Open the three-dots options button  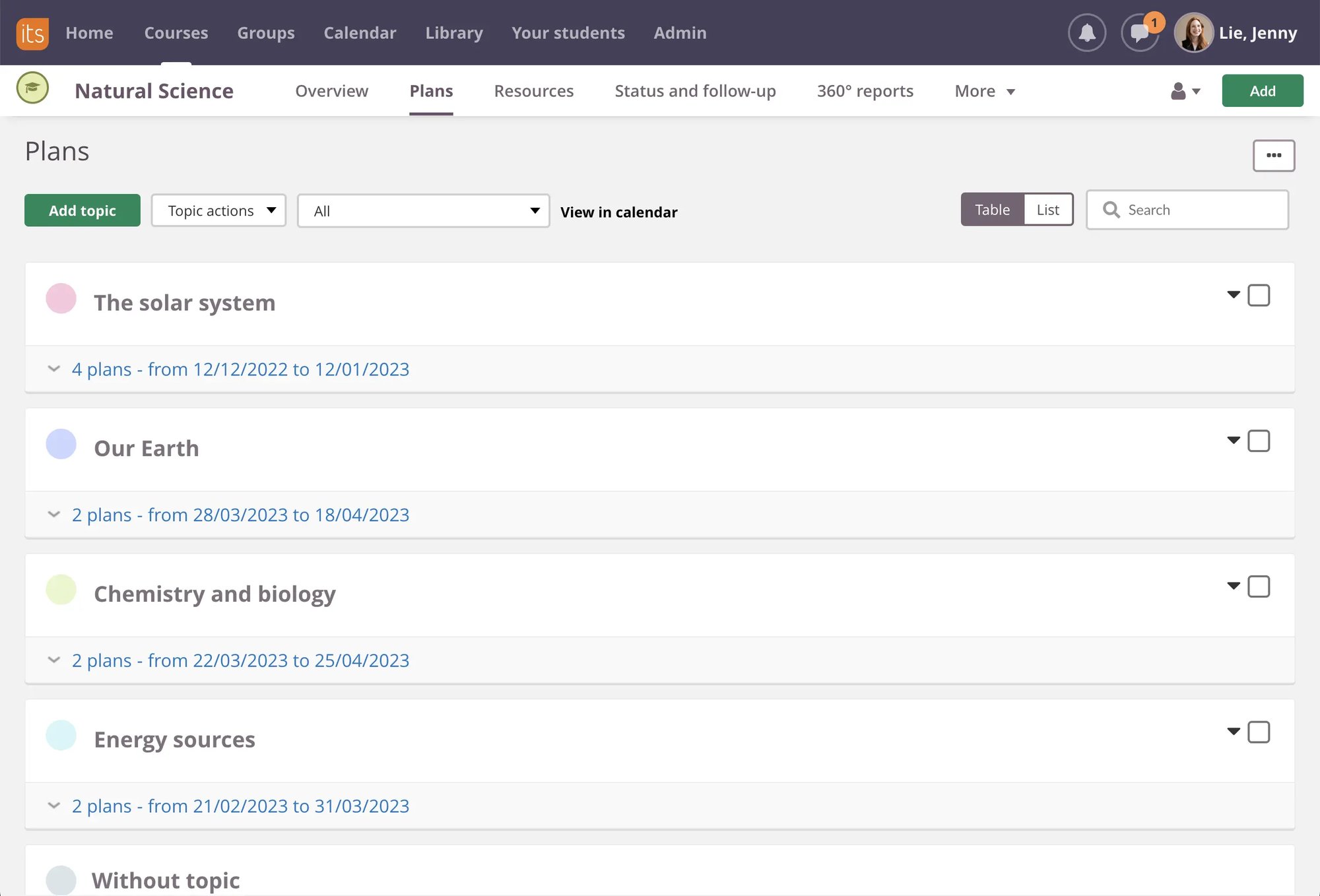pyautogui.click(x=1273, y=156)
